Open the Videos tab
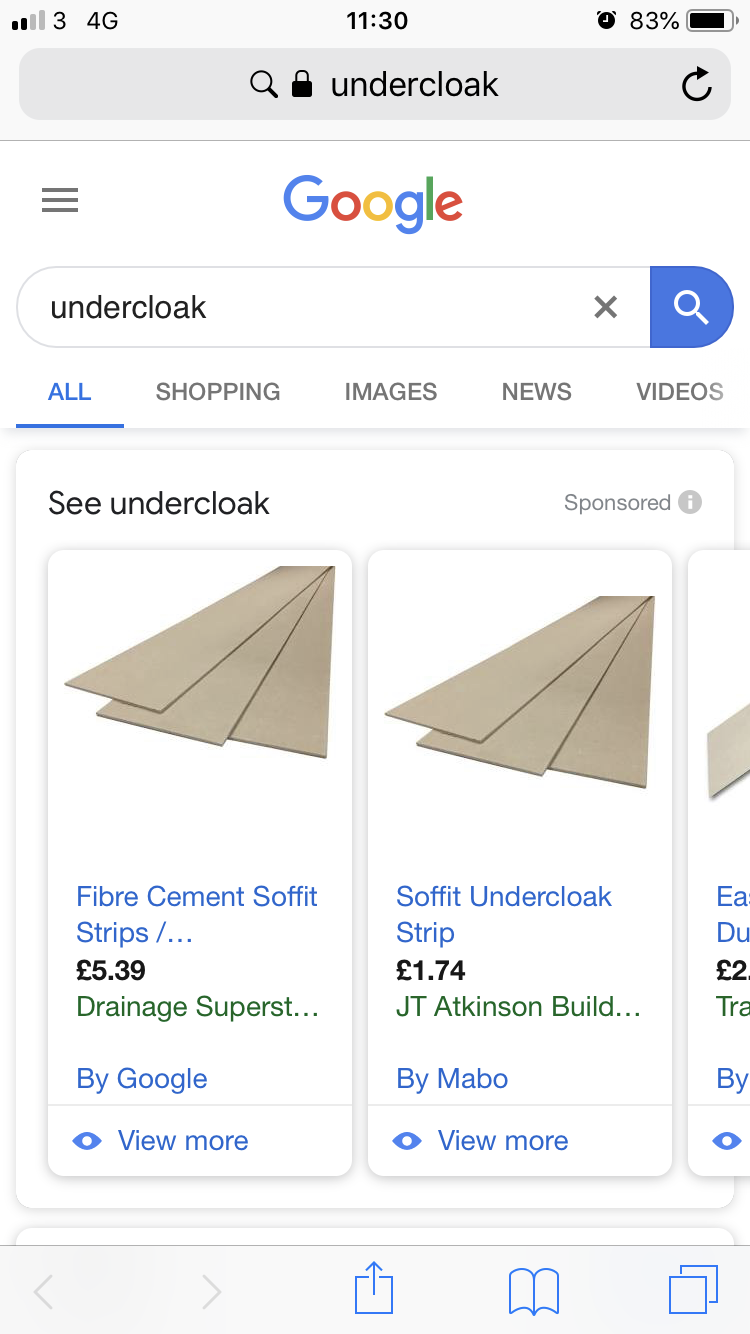This screenshot has height=1334, width=750. (680, 392)
